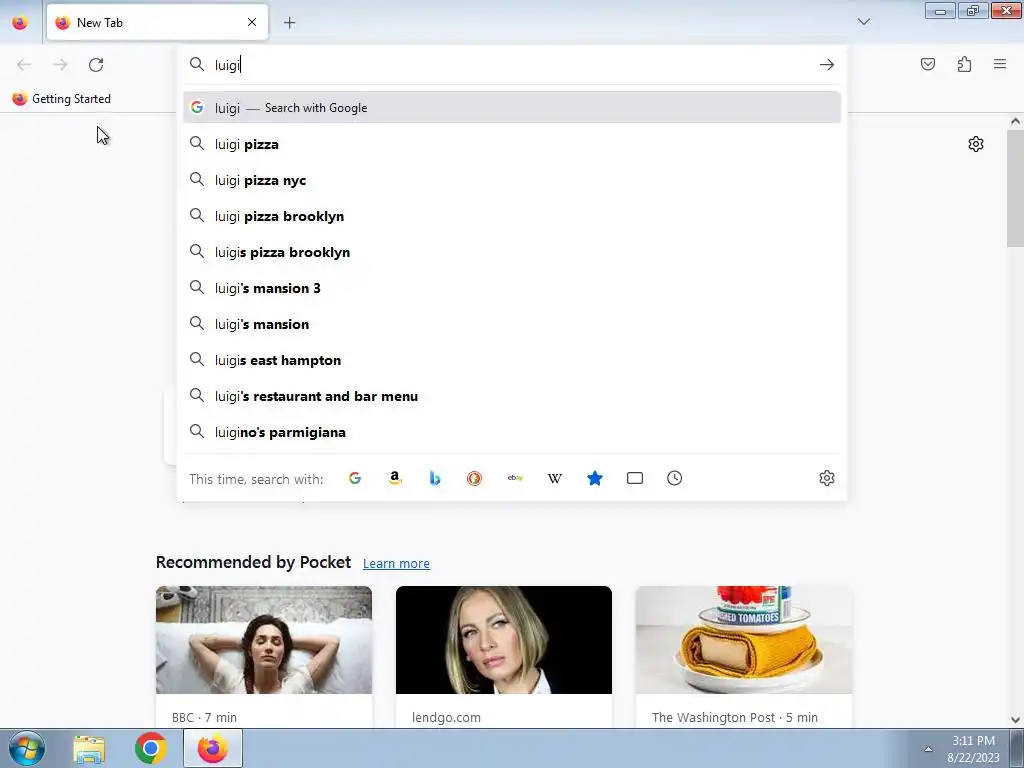
Task: Choose 'luigis pizza brooklyn' suggestion
Action: point(512,251)
